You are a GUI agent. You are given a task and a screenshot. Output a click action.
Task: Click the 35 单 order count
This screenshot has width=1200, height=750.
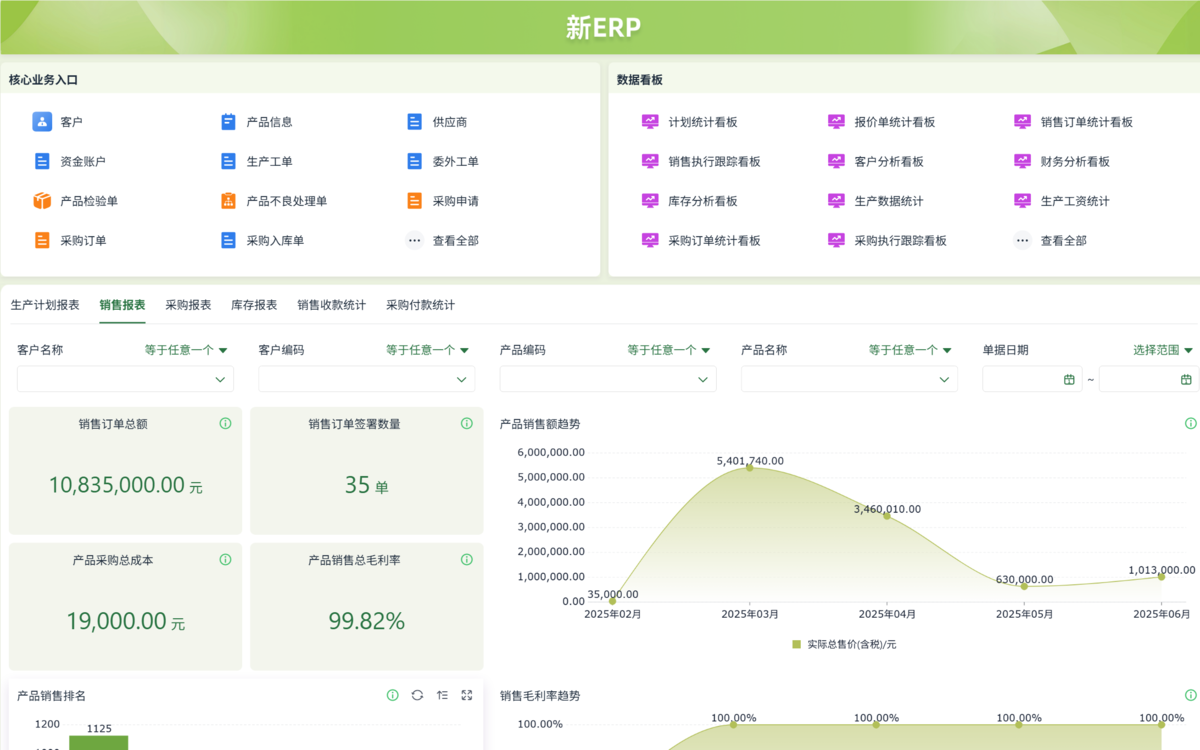pyautogui.click(x=367, y=485)
